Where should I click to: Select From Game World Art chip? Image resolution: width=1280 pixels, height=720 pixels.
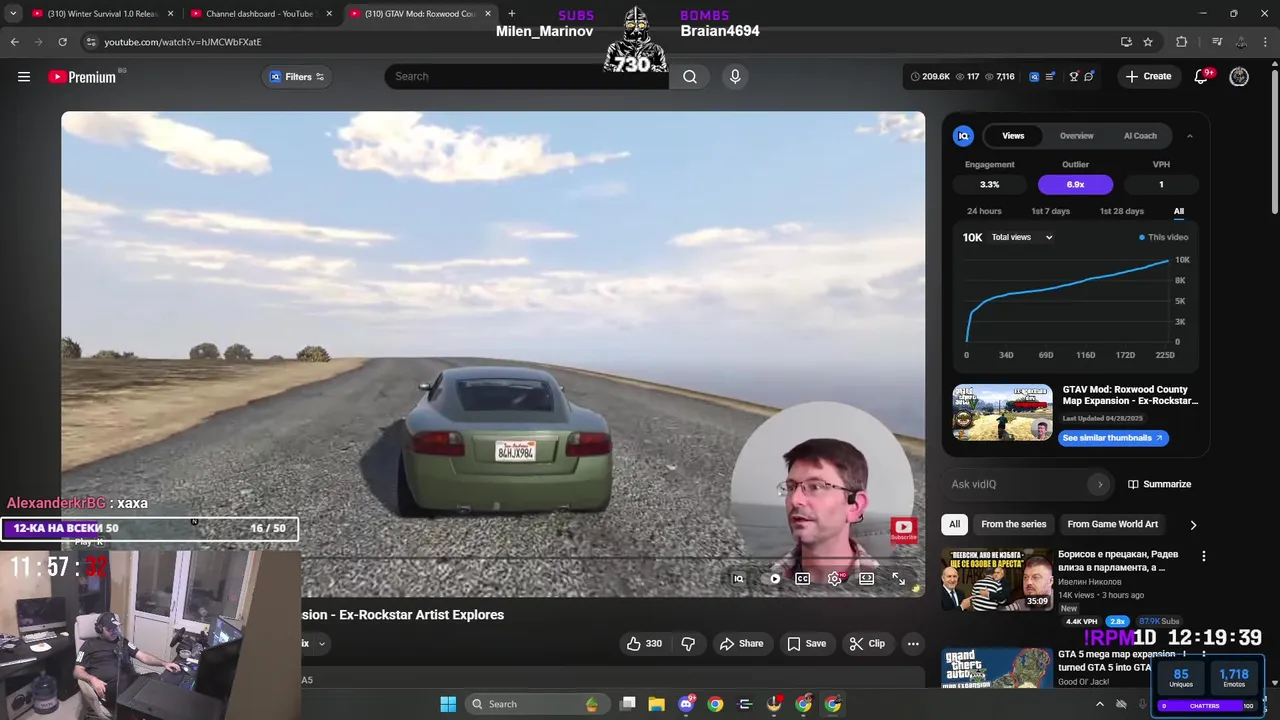pyautogui.click(x=1112, y=524)
